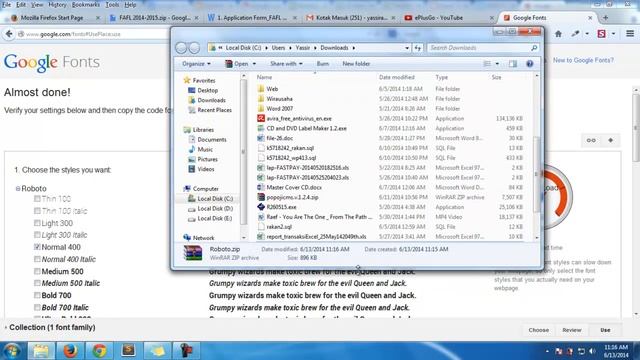Viewport: 640px width, 360px height.
Task: Click the Review button in Google Fonts
Action: coord(572,330)
